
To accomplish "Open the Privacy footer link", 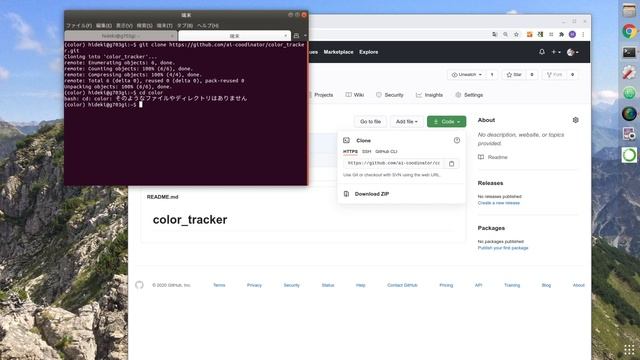I will pos(254,285).
